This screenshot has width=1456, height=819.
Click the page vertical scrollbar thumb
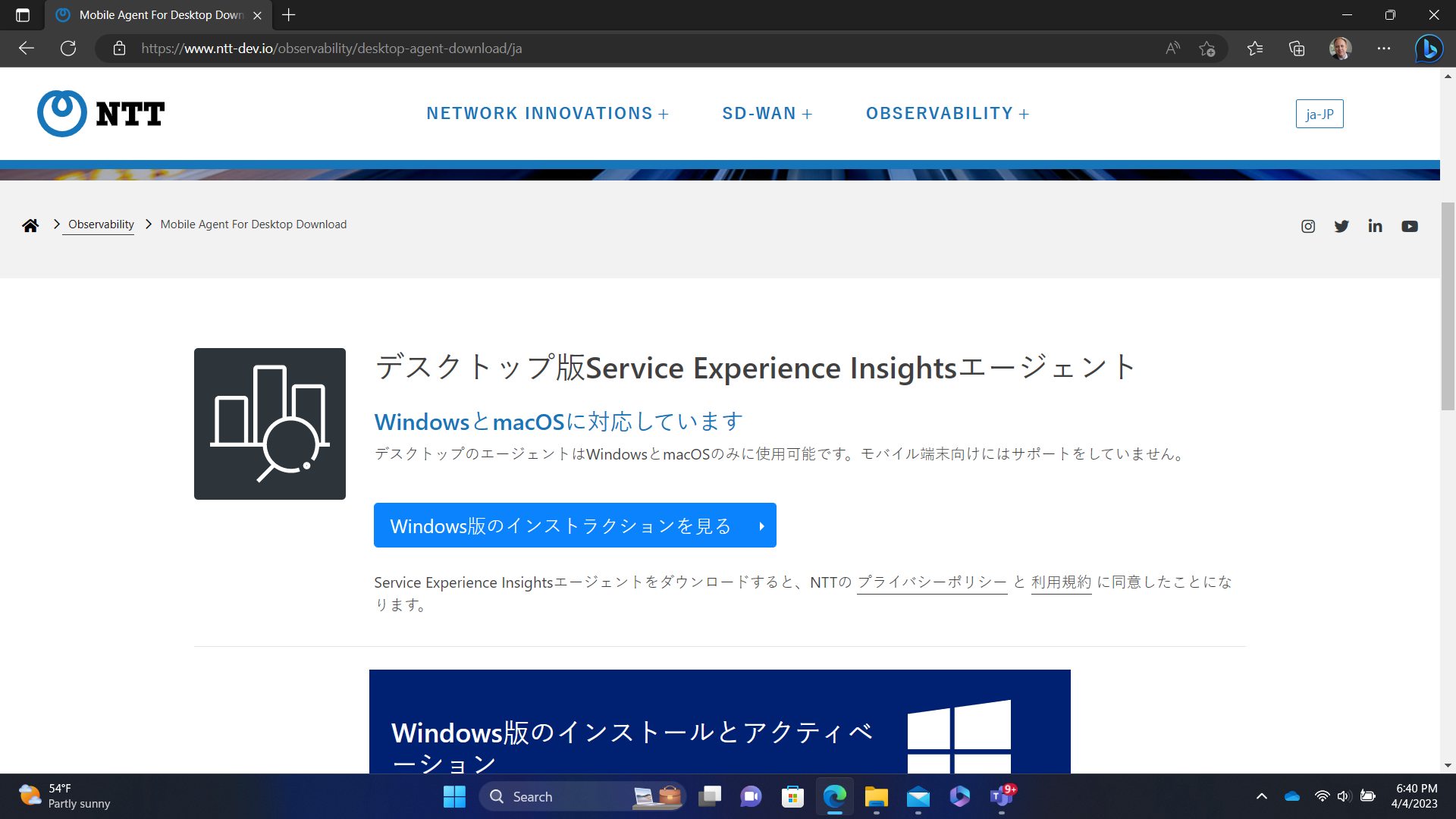click(1448, 306)
